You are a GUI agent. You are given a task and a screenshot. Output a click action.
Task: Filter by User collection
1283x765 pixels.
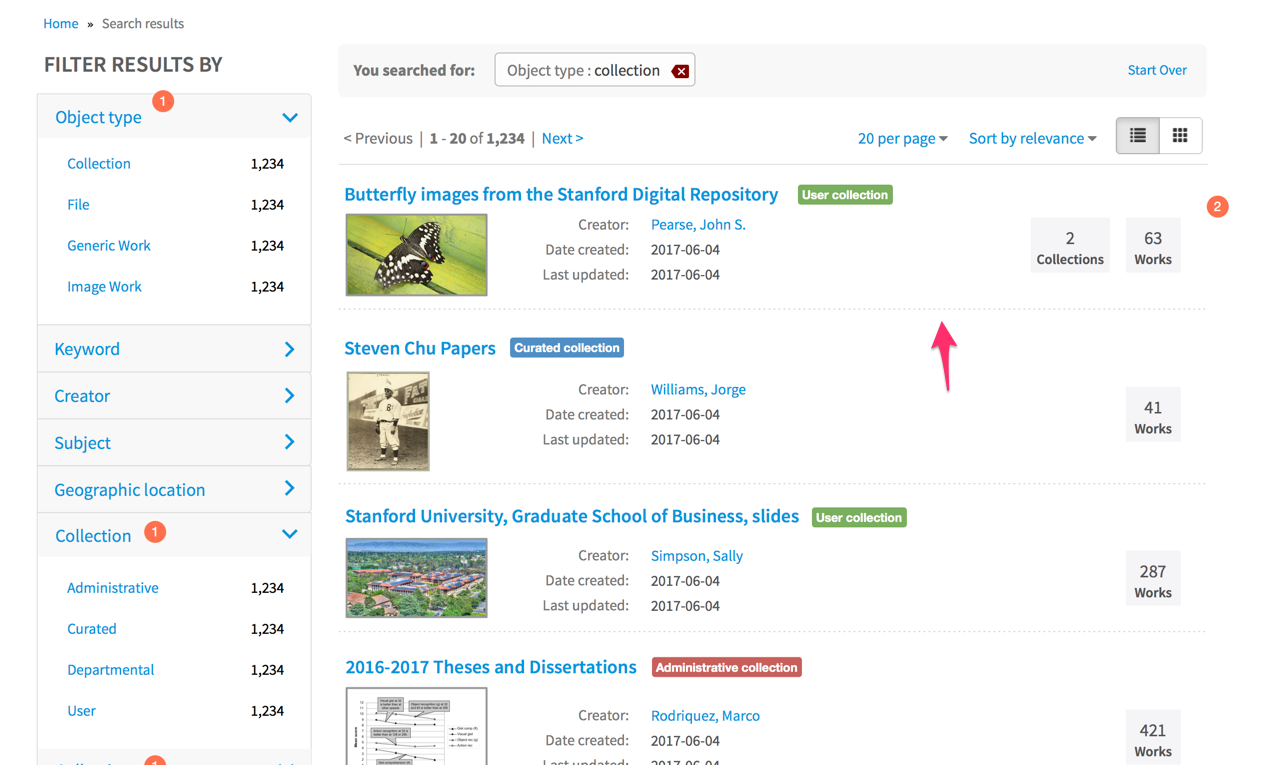click(81, 711)
